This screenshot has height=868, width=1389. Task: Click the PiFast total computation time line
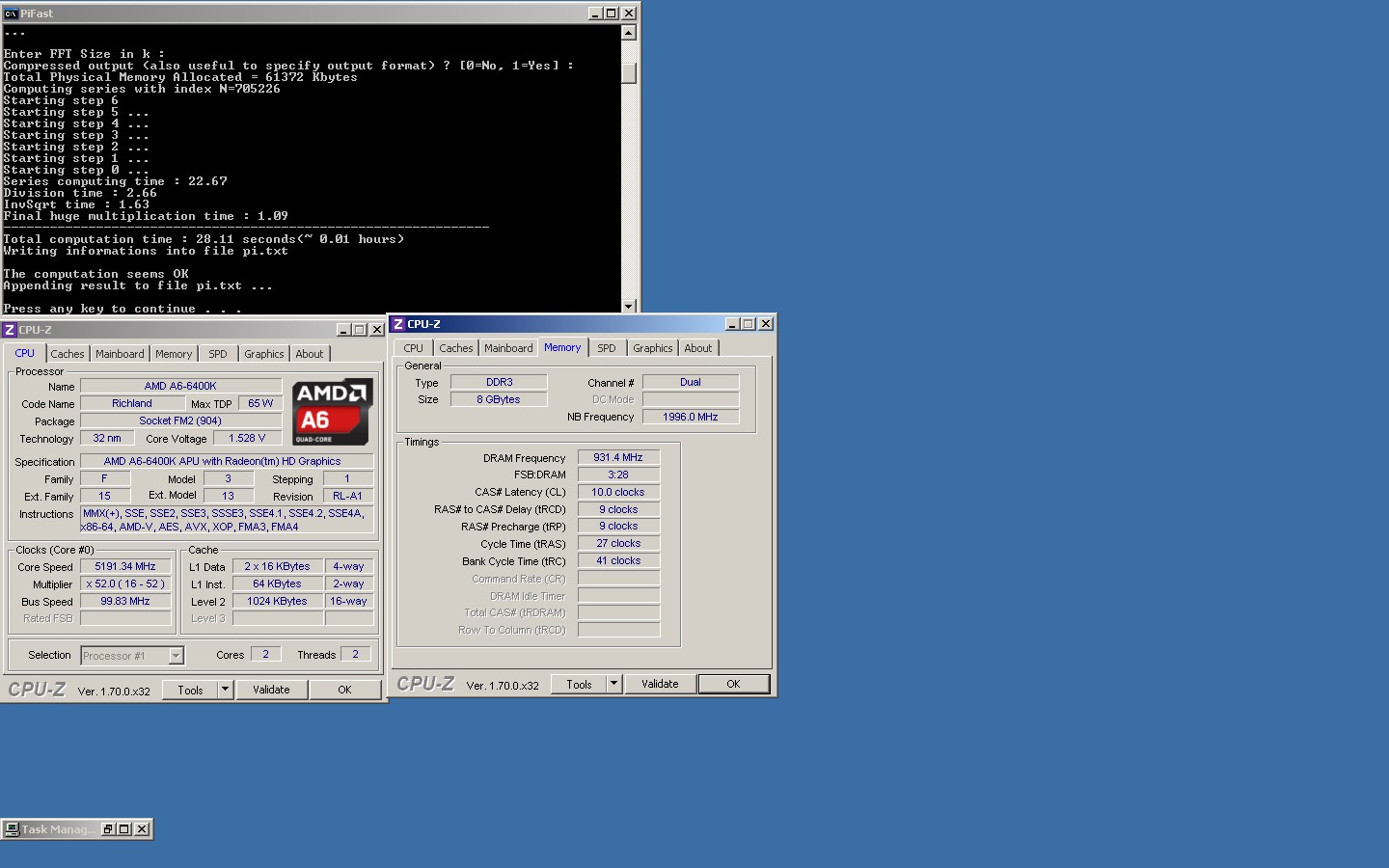[204, 239]
